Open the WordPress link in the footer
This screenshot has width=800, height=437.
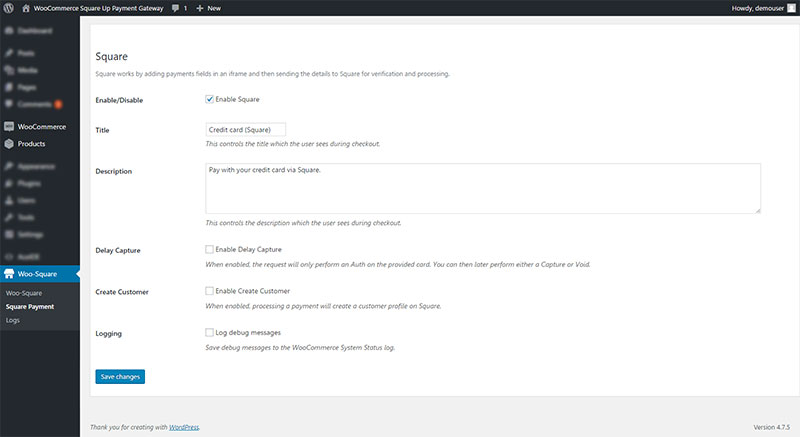point(184,427)
